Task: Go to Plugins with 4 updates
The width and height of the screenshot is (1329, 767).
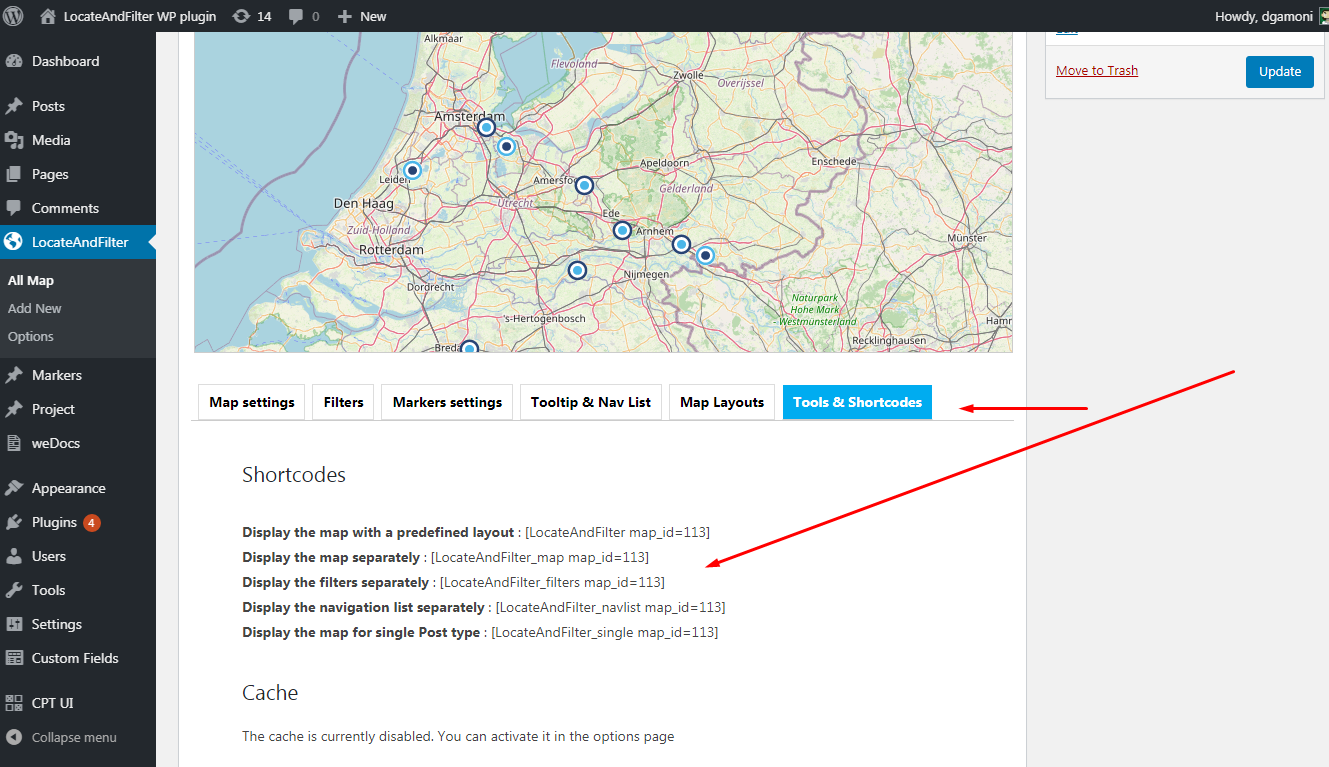Action: 54,522
